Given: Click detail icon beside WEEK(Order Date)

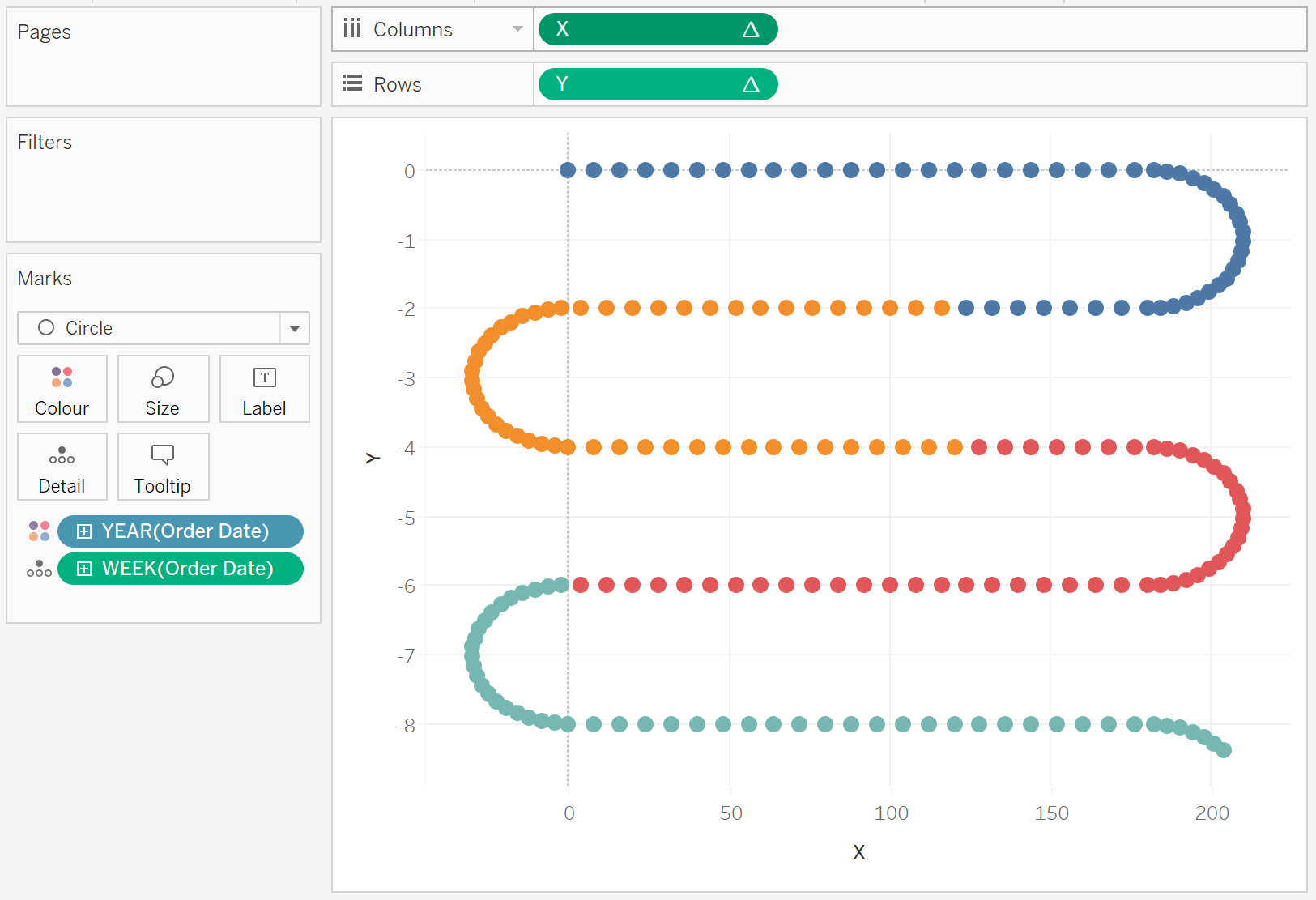Looking at the screenshot, I should click(x=39, y=569).
